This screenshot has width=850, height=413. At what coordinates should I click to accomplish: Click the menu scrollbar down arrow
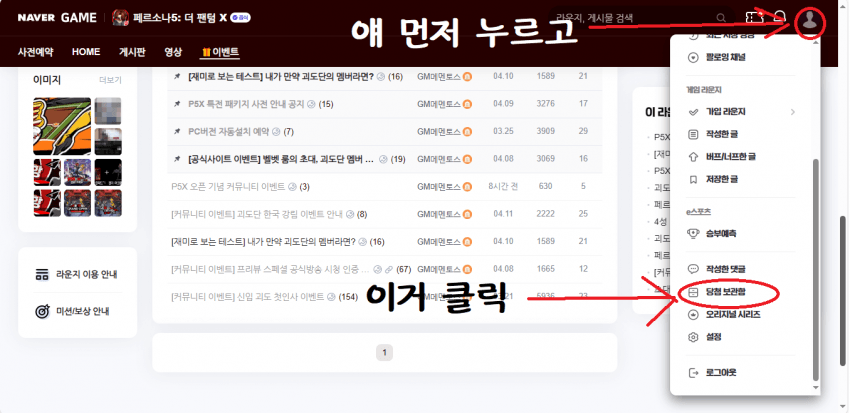[x=815, y=388]
